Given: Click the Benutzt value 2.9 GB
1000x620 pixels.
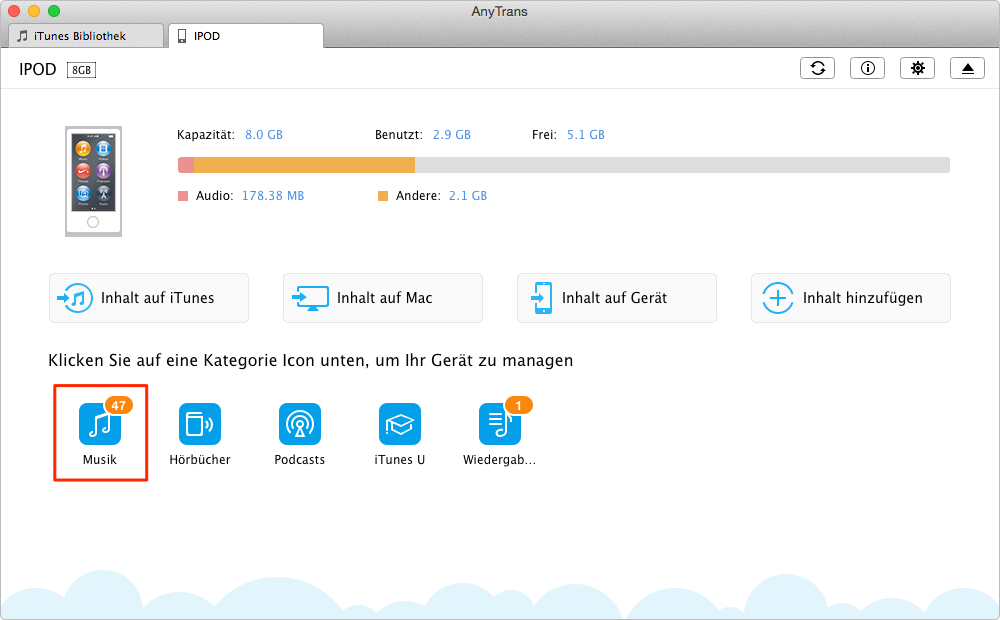Looking at the screenshot, I should click(x=452, y=135).
